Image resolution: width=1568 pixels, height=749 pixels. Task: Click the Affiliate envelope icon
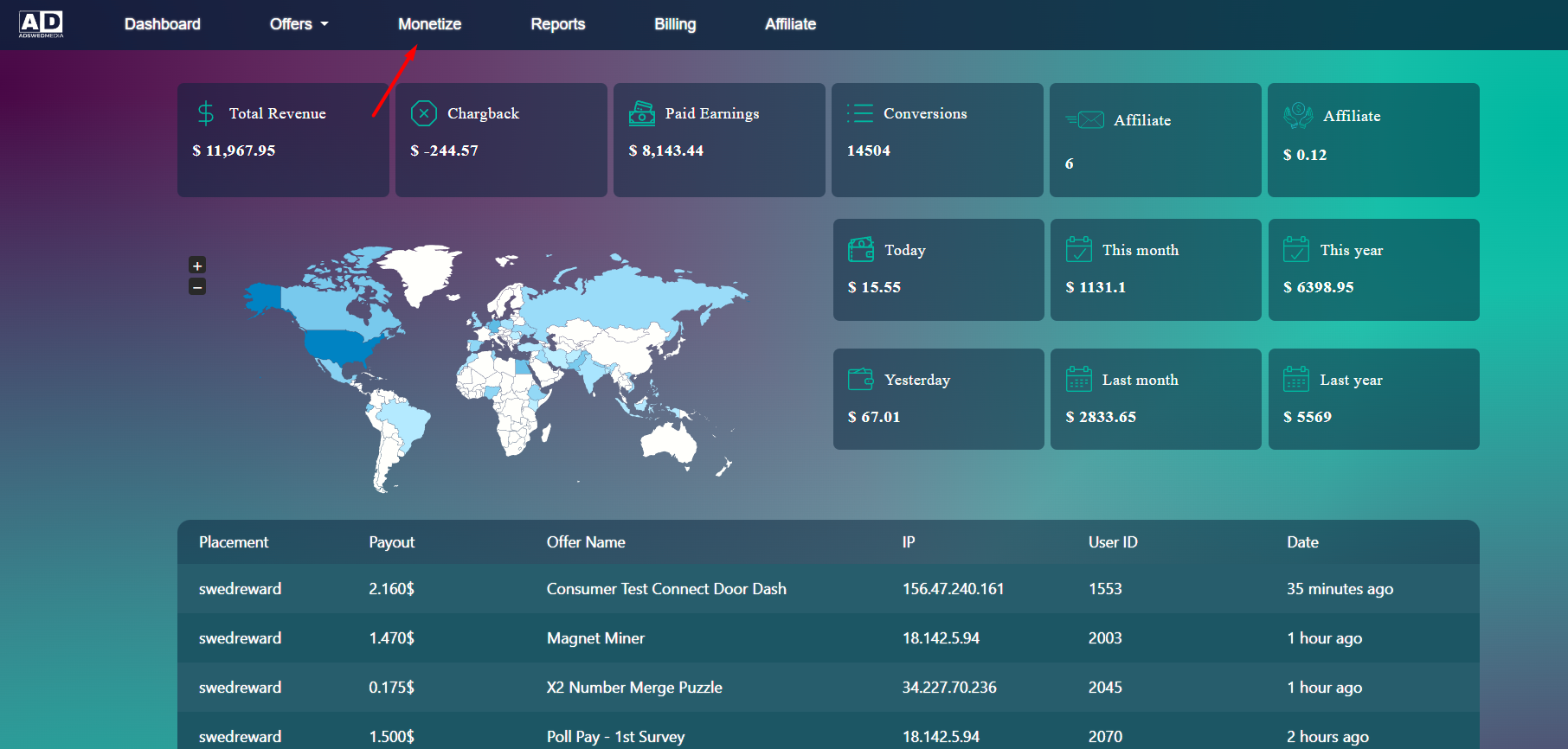(1085, 120)
